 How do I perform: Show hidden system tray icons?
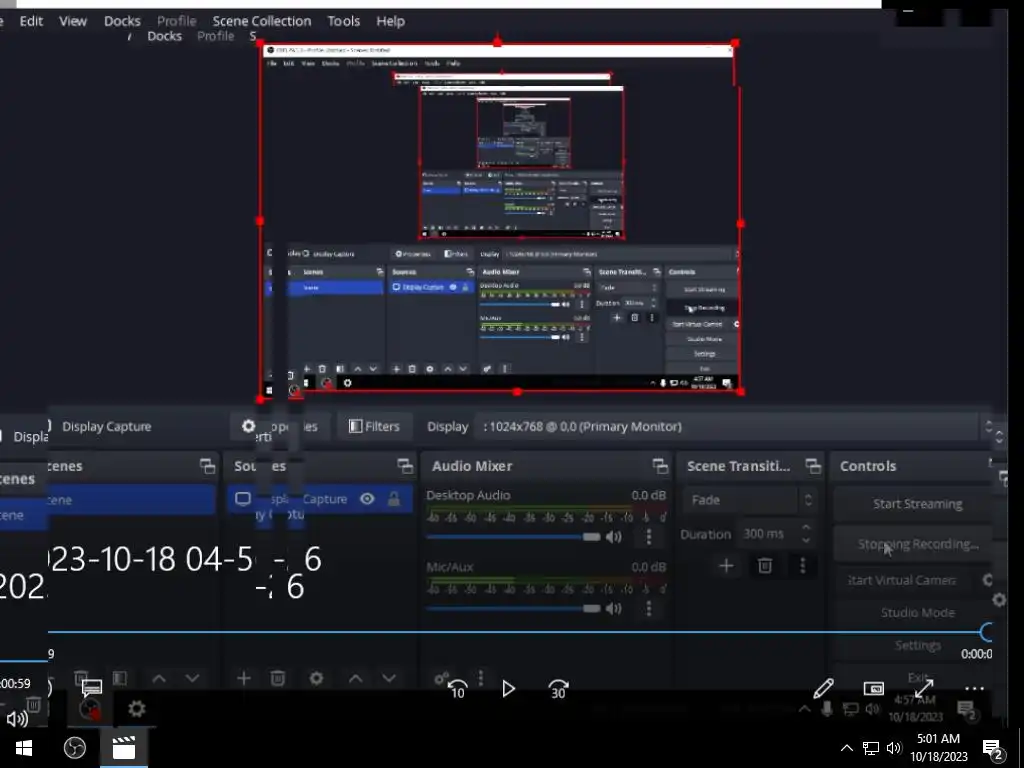click(846, 748)
